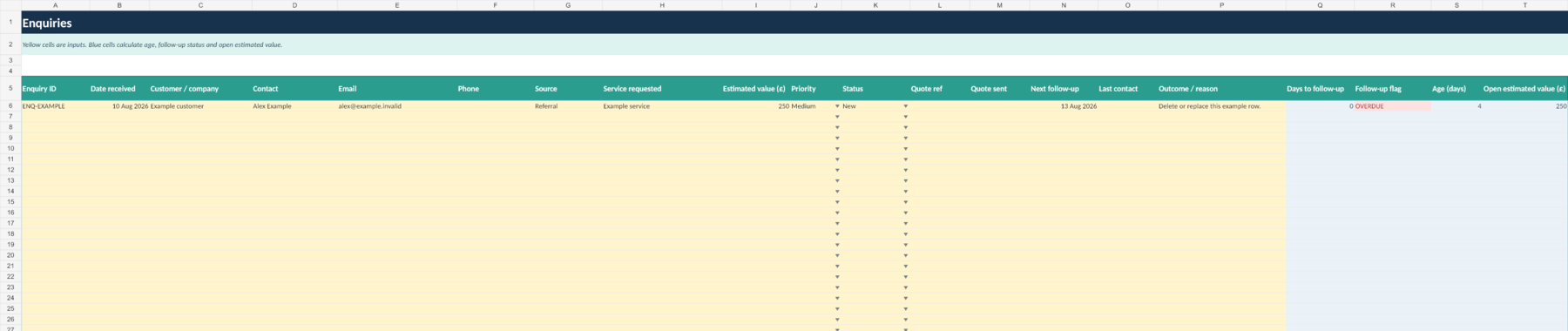This screenshot has width=1568, height=331.
Task: Click the Customer / company header cell
Action: click(200, 88)
